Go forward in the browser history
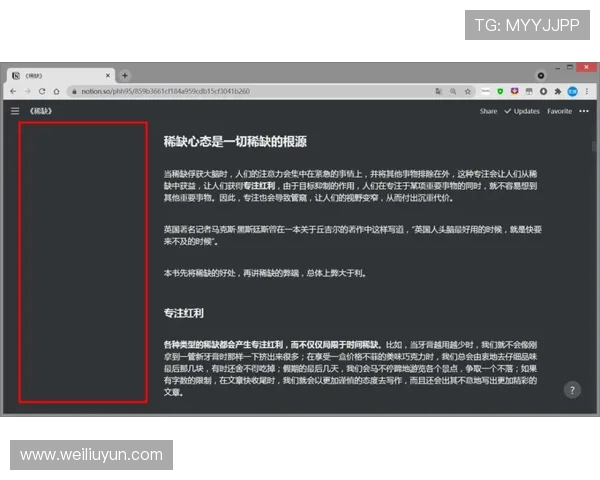 point(28,91)
